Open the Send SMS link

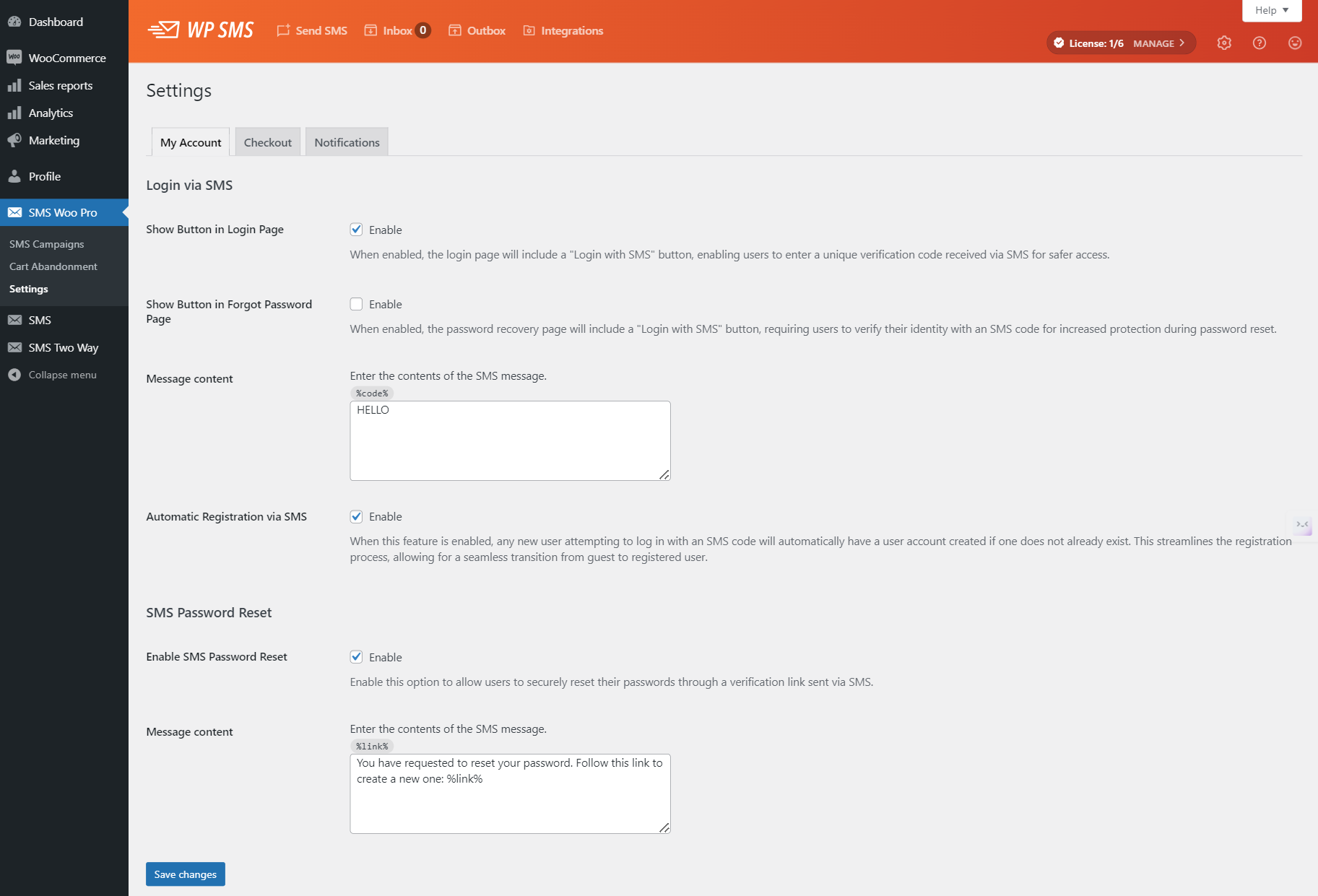point(312,30)
